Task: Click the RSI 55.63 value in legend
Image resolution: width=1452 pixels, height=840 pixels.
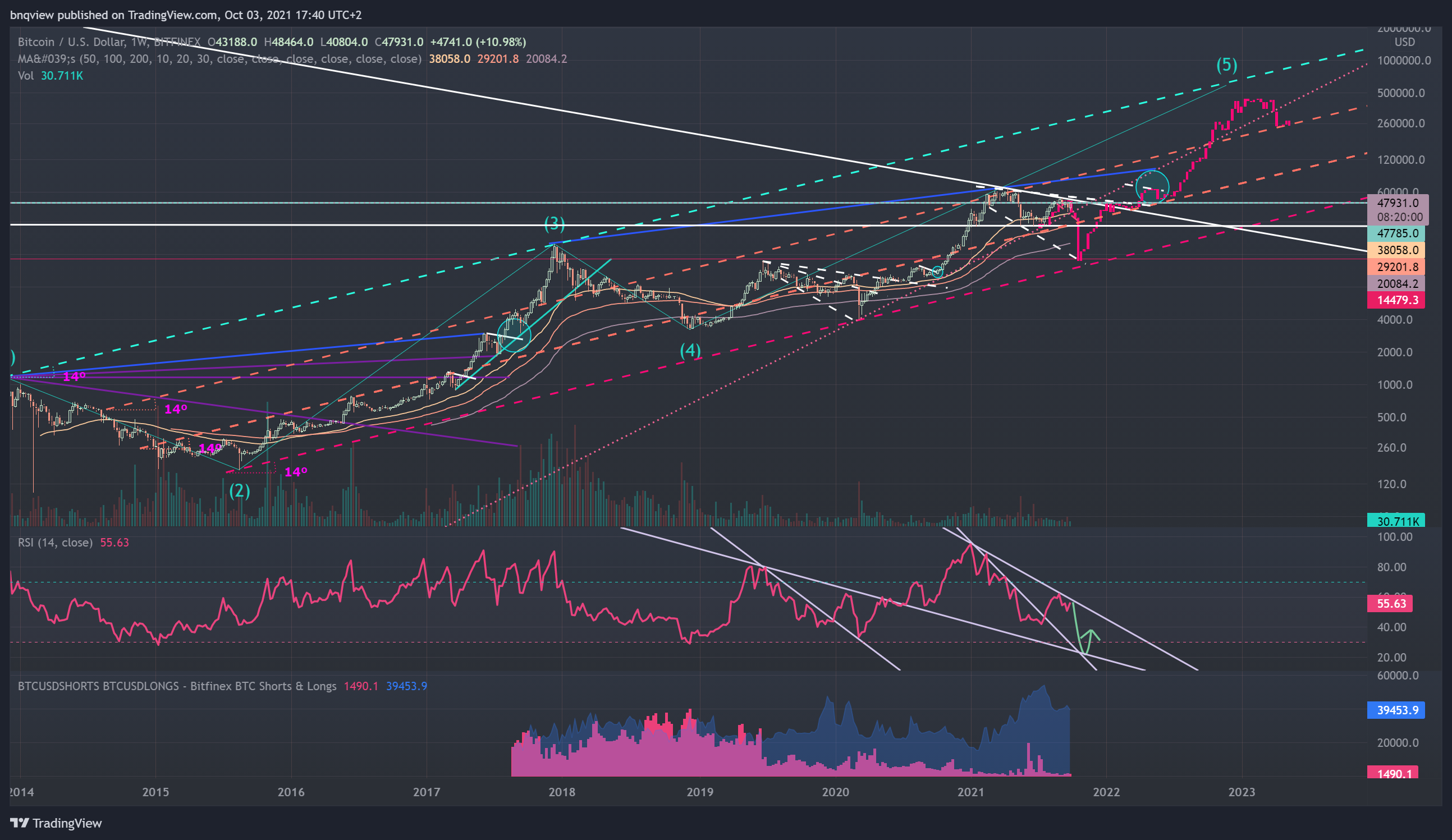Action: 114,542
